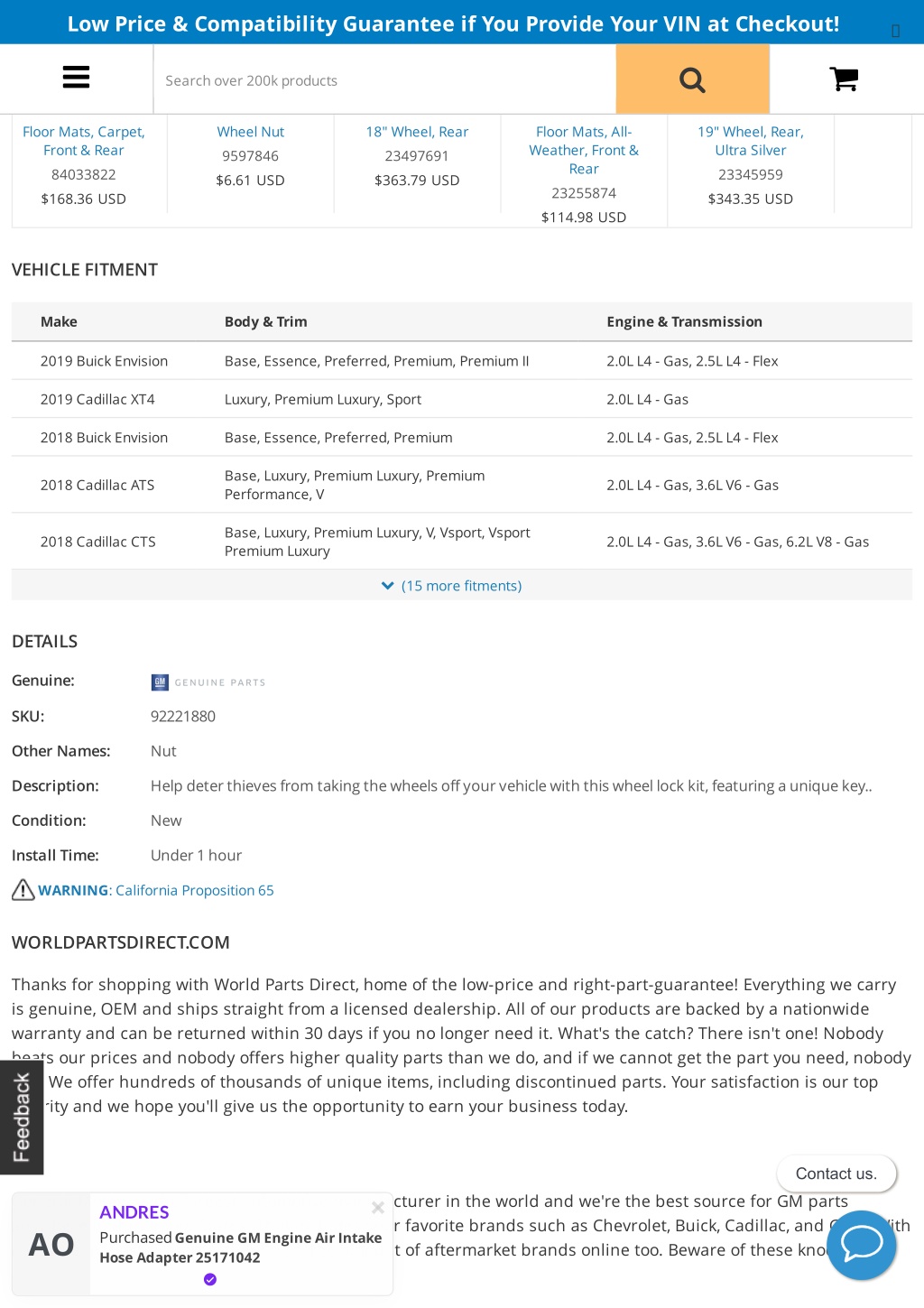This screenshot has height=1308, width=924.
Task: Open Floor Mats, Carpet, Front & Rear link
Action: click(x=84, y=141)
